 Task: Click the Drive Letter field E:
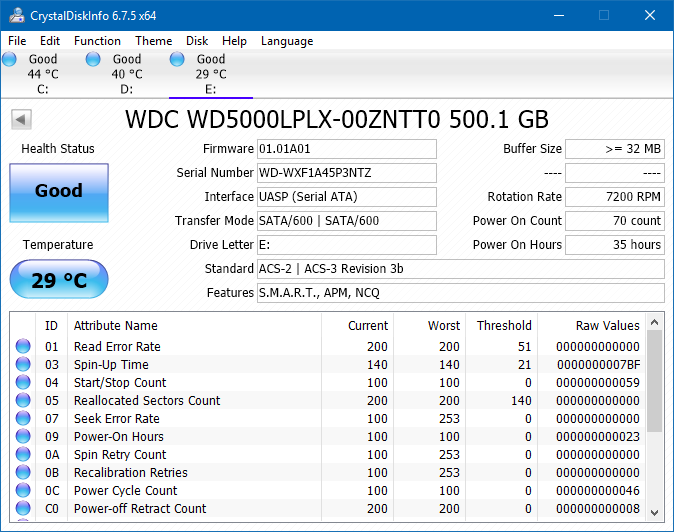(x=347, y=245)
